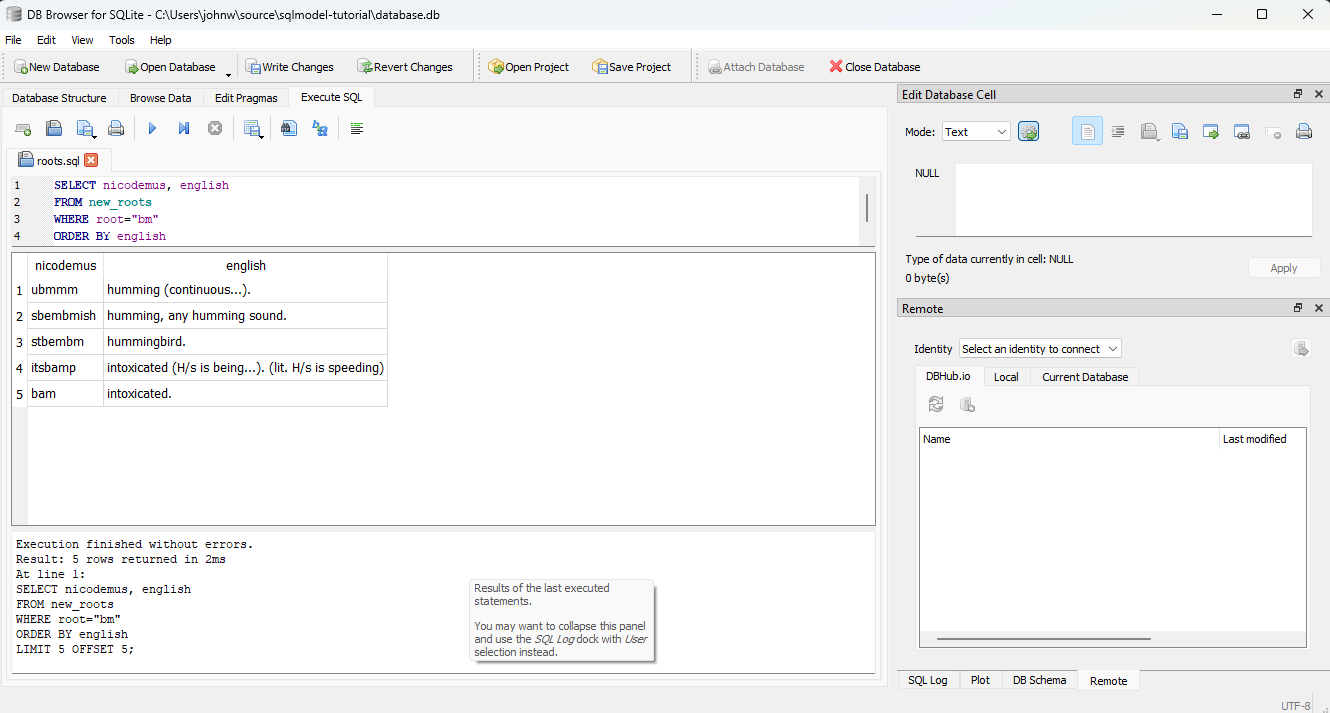Execute current line icon

(184, 129)
